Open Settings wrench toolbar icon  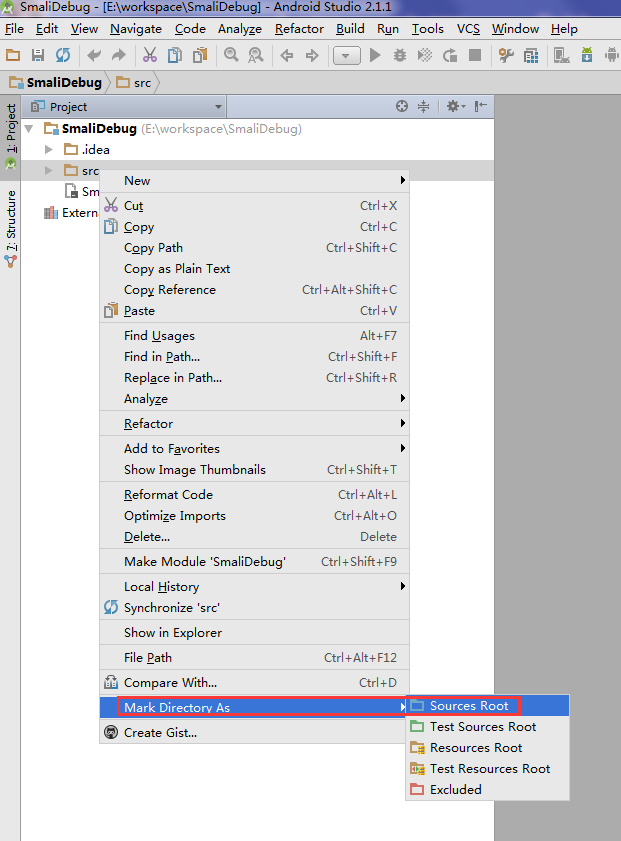tap(506, 55)
